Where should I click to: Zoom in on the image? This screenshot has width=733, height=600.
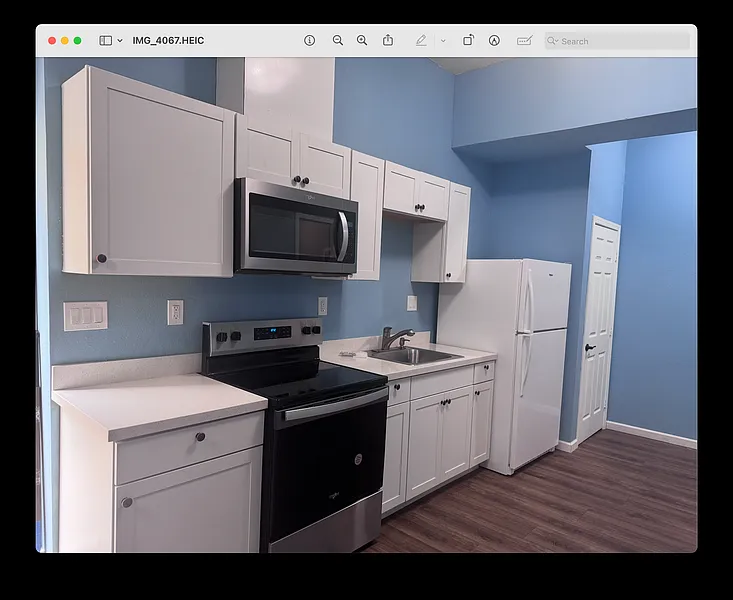[x=362, y=41]
